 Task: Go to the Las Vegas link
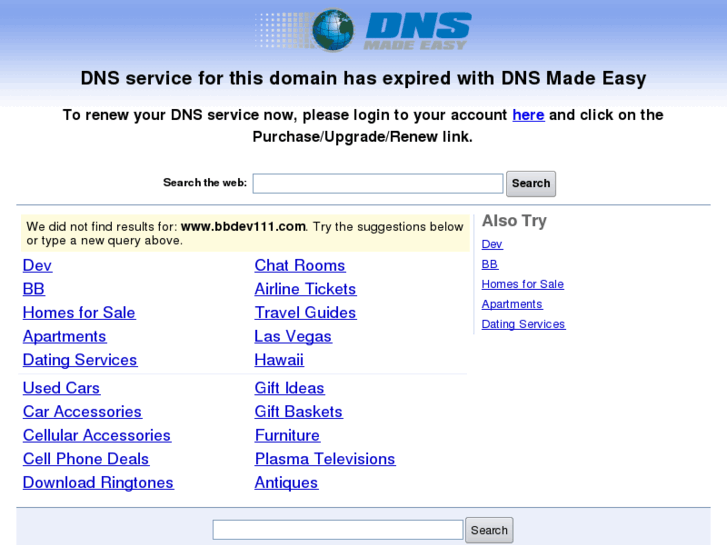(293, 336)
